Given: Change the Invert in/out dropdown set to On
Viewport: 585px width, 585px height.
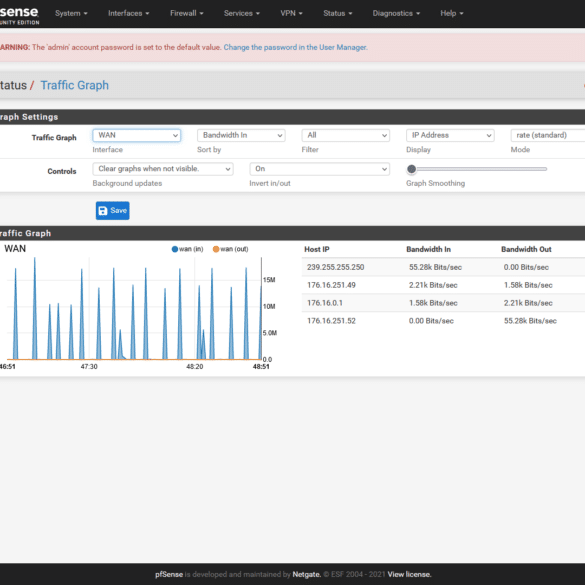Looking at the screenshot, I should (x=319, y=169).
